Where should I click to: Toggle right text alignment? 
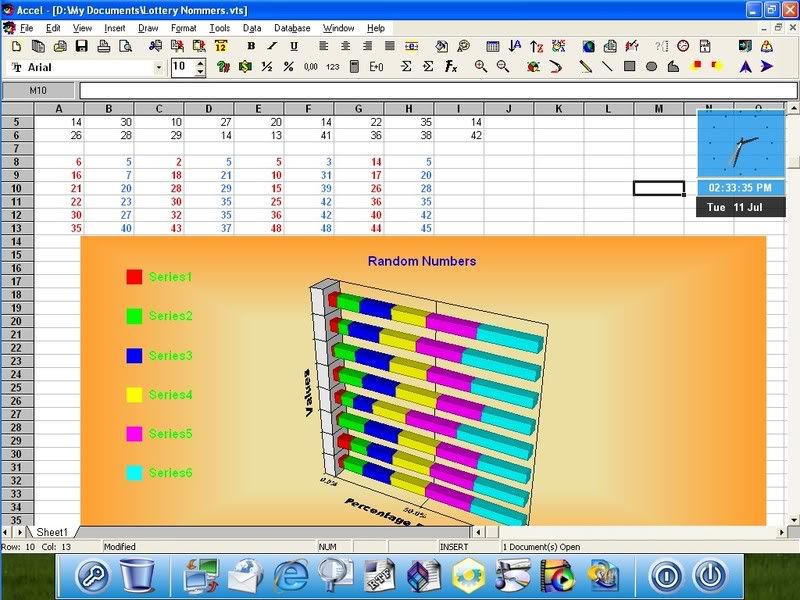[367, 46]
